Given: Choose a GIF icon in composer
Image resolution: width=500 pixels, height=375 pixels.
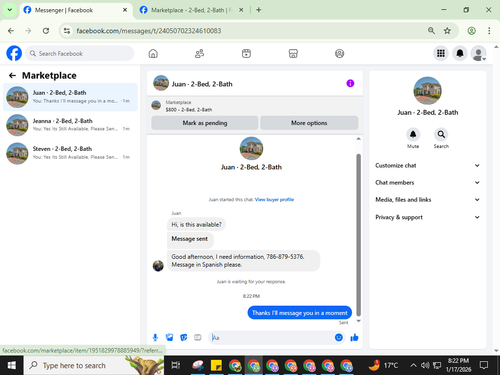Looking at the screenshot, I should click(198, 338).
